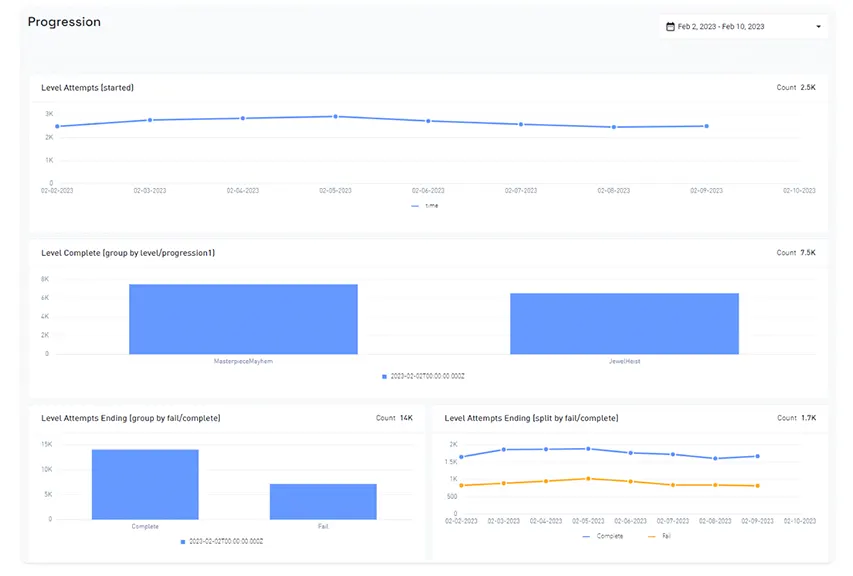Click the 02-09-2023 point on Level Attempts line
This screenshot has height=576, width=853.
click(706, 126)
